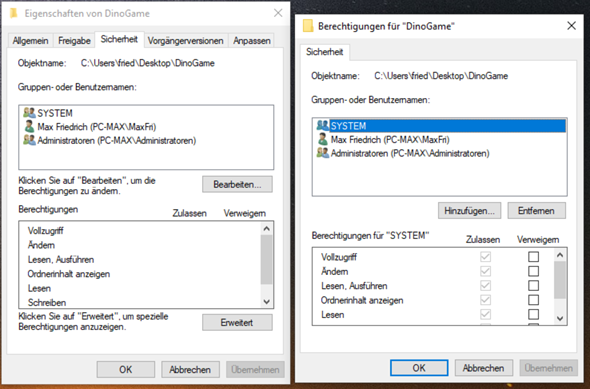Click Objektname path in Berechtigungen dialog
Viewport: 590px width, 389px height.
tap(441, 76)
